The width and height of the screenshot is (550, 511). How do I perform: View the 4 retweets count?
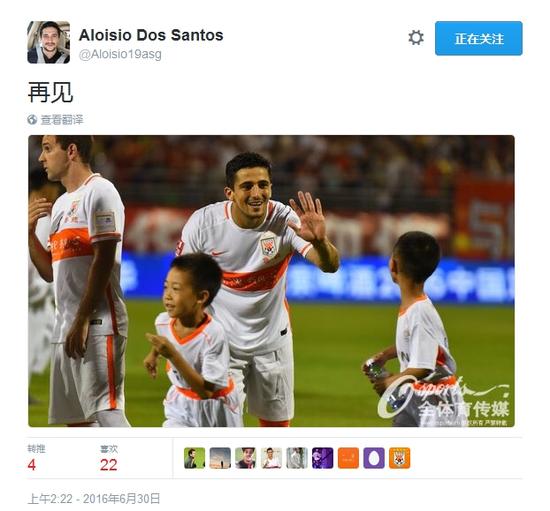32,465
